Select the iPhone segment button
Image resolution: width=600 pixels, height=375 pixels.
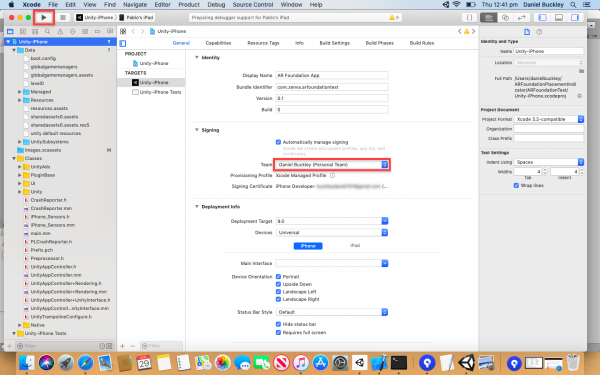pos(308,246)
